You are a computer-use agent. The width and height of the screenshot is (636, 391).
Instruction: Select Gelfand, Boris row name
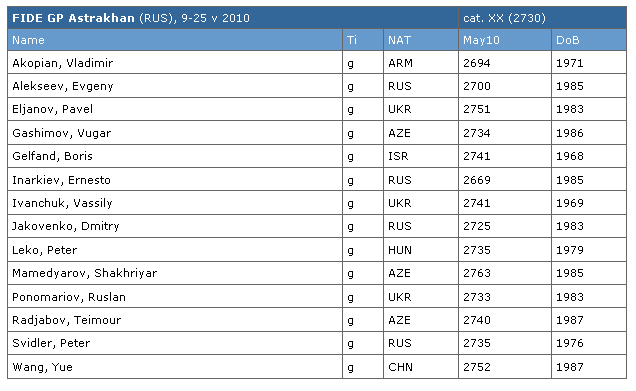[x=52, y=156]
